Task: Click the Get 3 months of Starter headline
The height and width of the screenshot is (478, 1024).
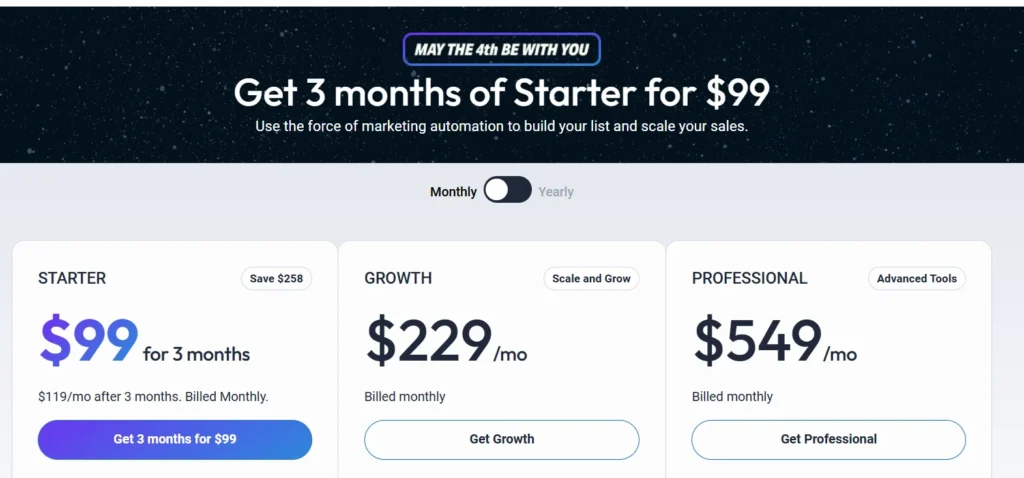Action: (502, 92)
